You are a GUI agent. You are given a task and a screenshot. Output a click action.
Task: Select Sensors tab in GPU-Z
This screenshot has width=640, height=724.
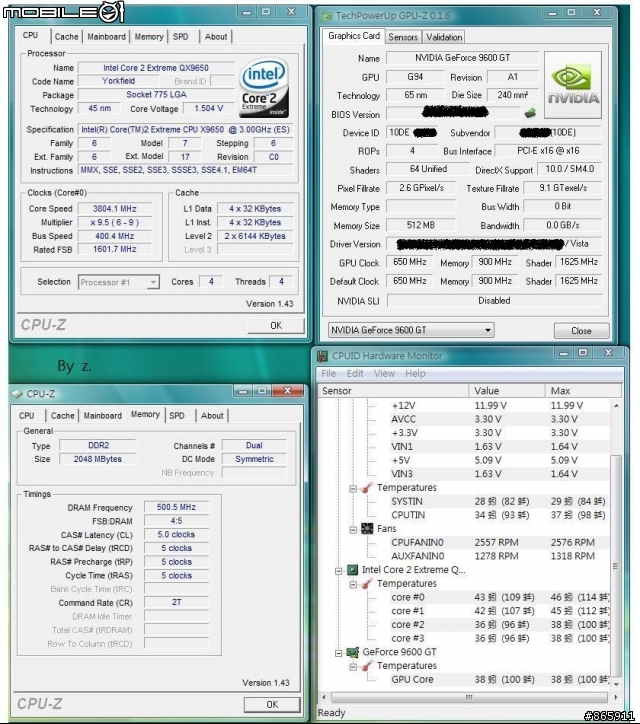(x=403, y=37)
